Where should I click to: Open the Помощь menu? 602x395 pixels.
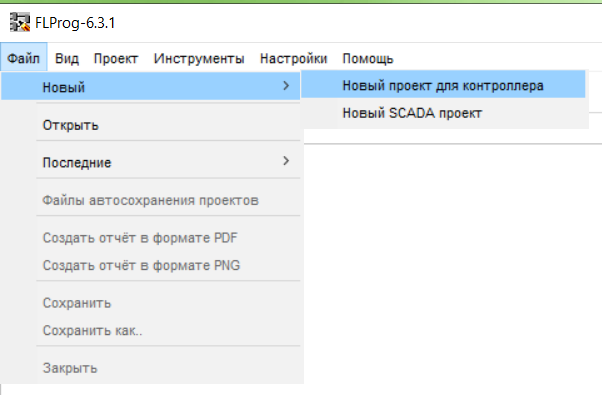pyautogui.click(x=368, y=58)
